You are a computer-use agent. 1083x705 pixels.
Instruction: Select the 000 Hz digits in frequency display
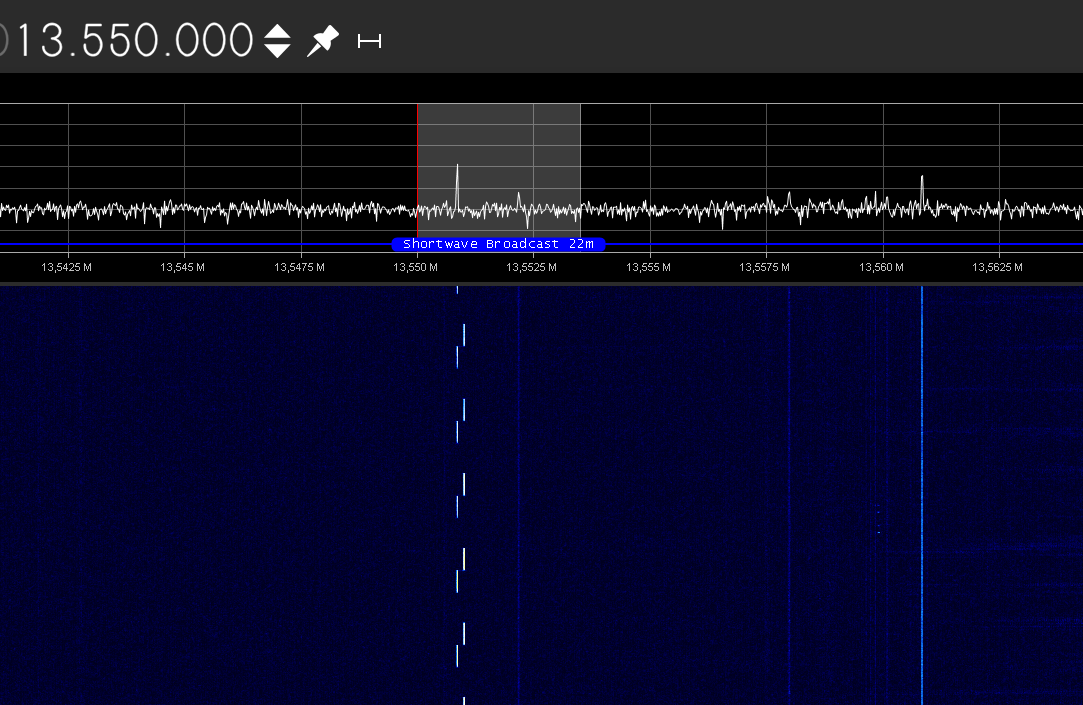tap(213, 41)
